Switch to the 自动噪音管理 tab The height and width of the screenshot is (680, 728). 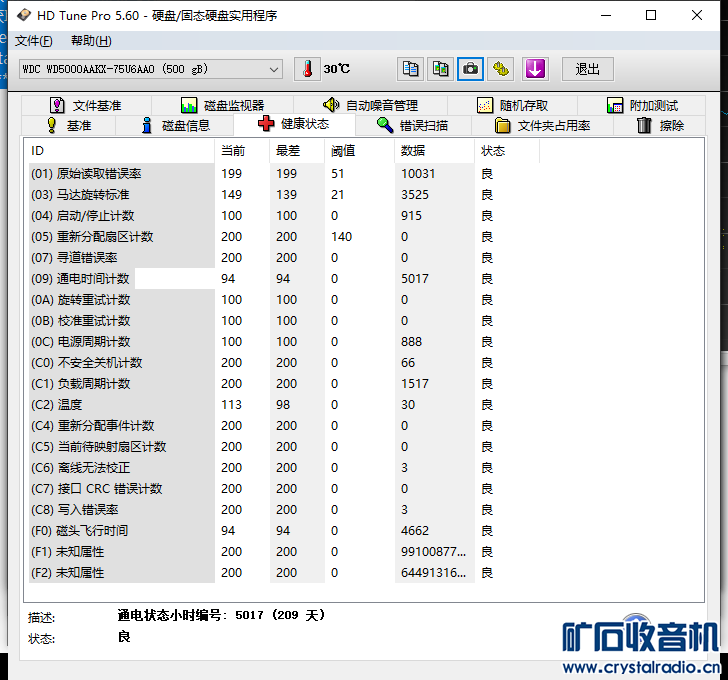click(370, 105)
